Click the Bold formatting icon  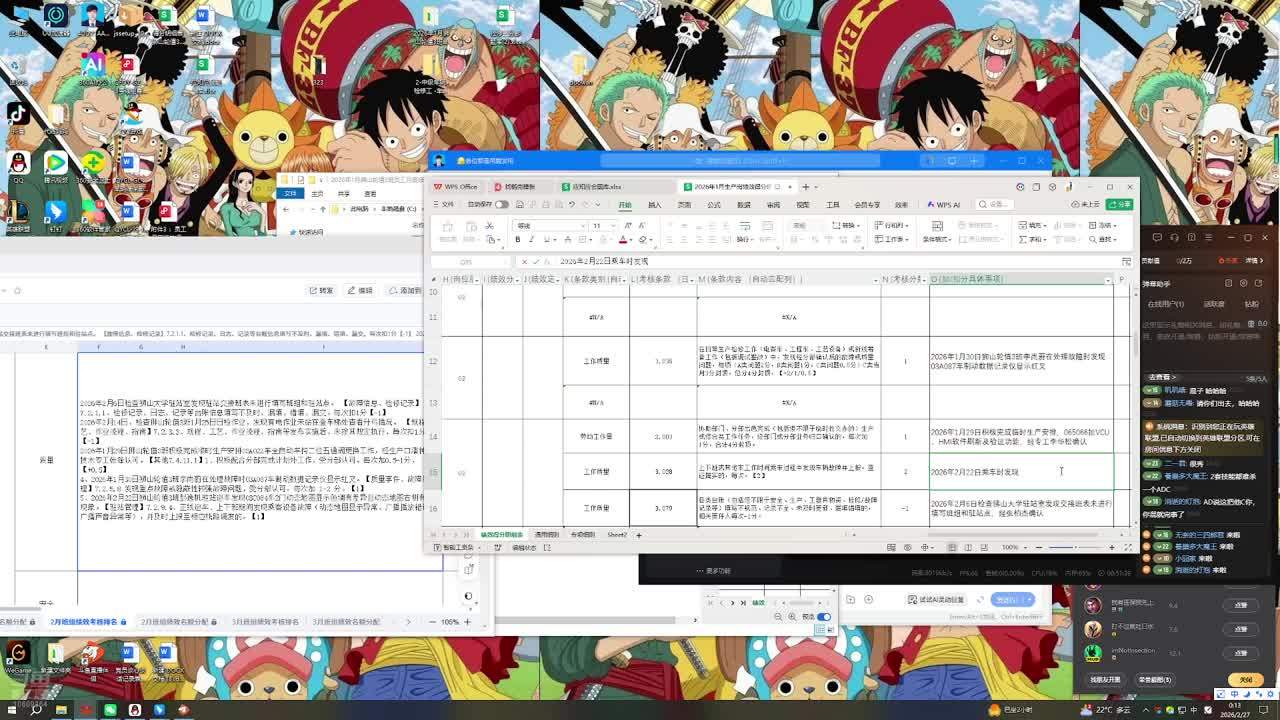point(517,240)
